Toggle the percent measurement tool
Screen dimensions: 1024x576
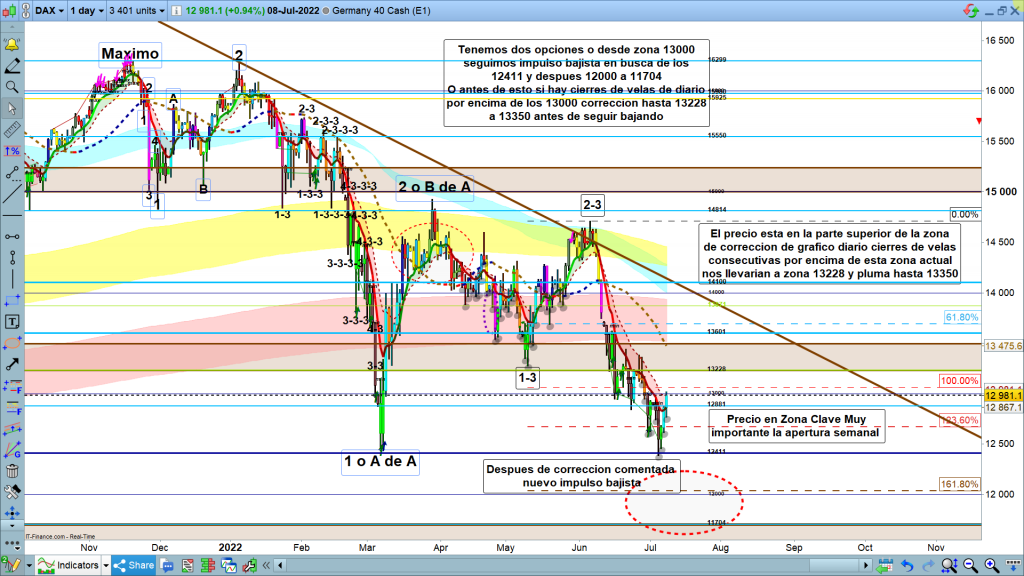12,150
